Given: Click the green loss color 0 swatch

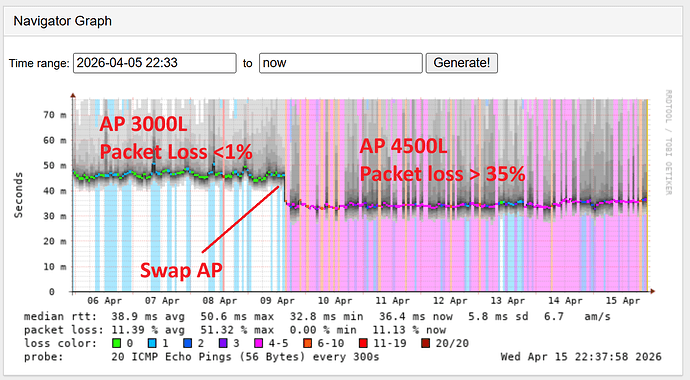Looking at the screenshot, I should tap(117, 343).
